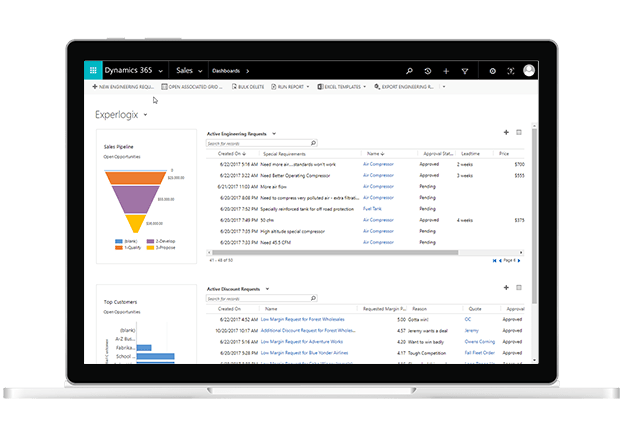Image resolution: width=623 pixels, height=436 pixels.
Task: Open the app launcher waffle icon
Action: (93, 70)
